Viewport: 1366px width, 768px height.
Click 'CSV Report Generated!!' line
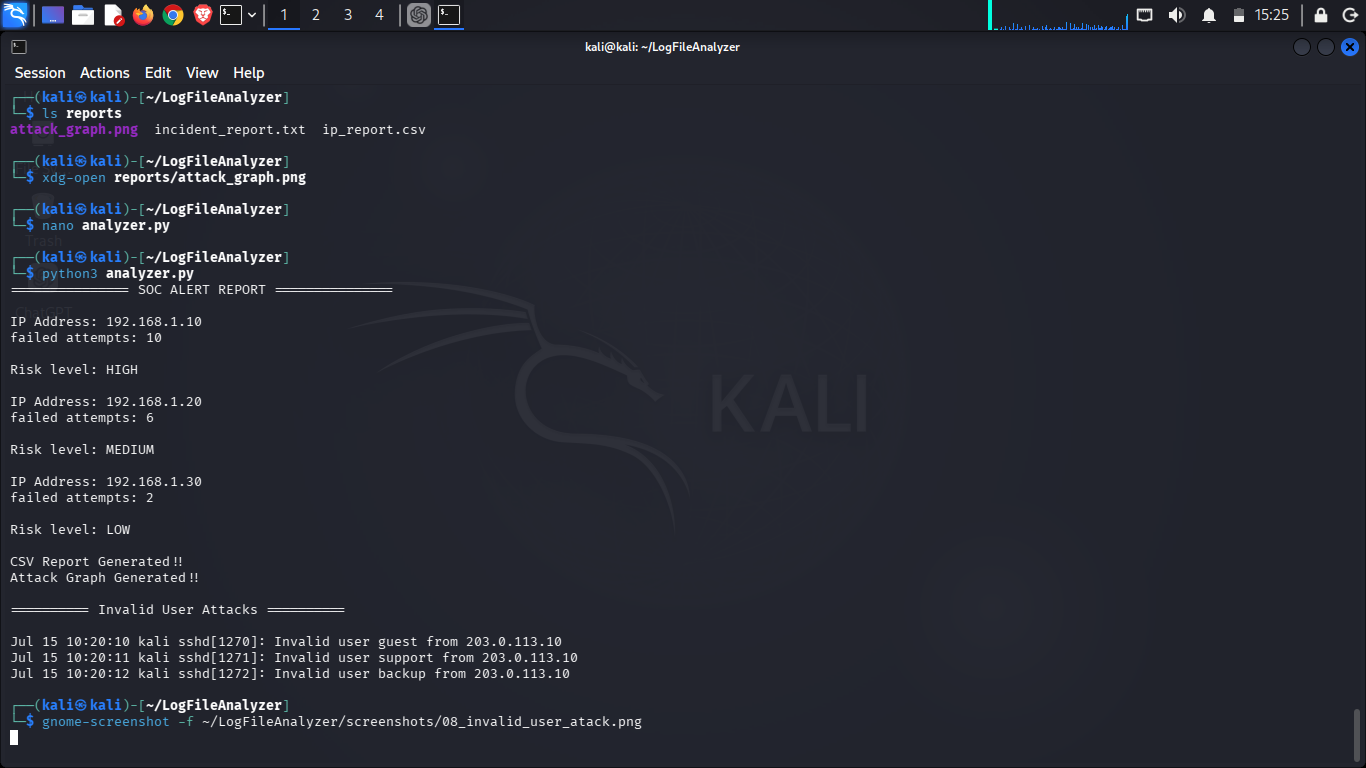pos(97,562)
